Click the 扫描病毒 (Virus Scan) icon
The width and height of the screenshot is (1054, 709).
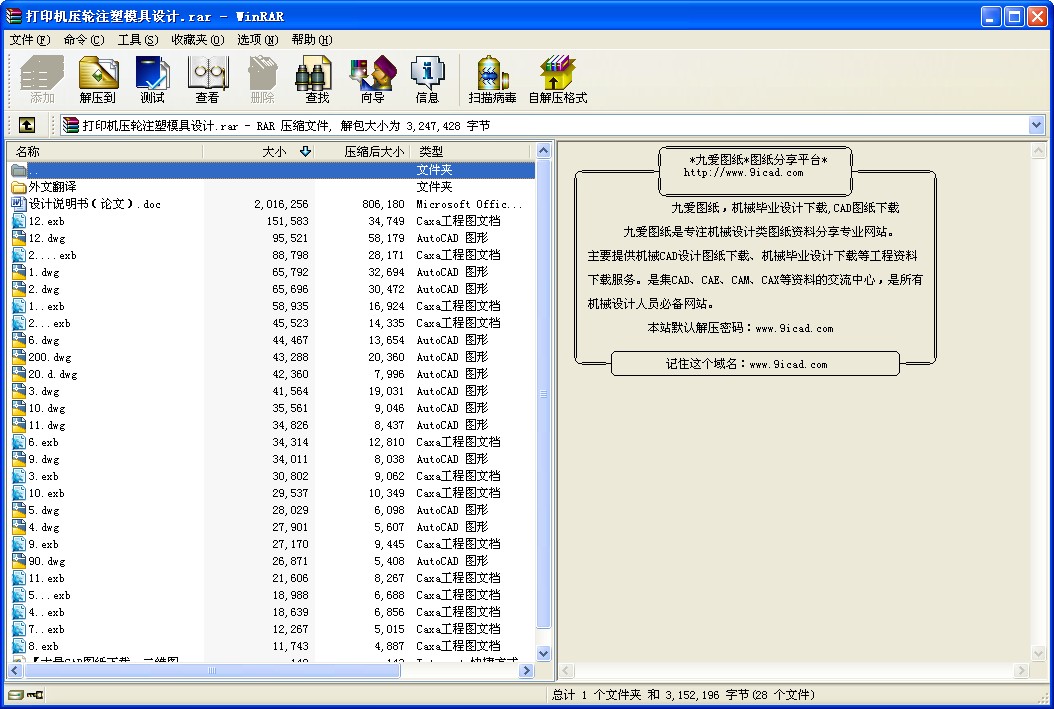493,79
